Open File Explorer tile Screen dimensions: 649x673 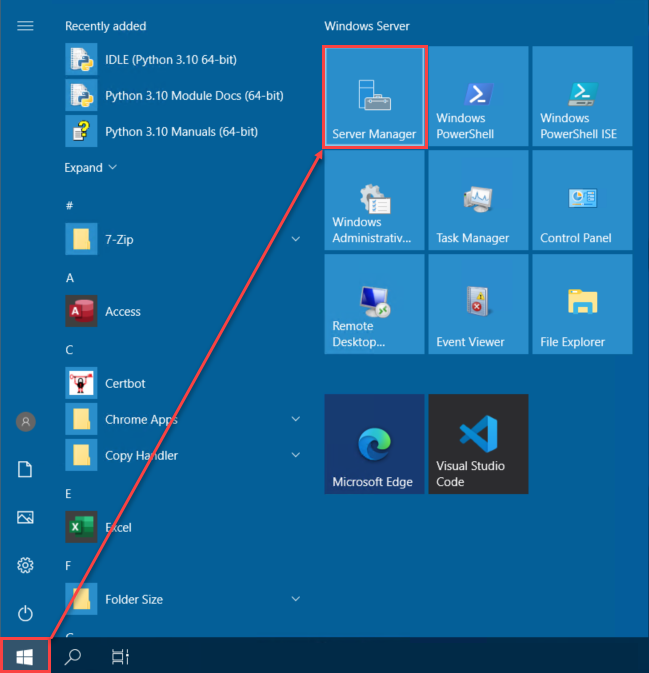pyautogui.click(x=582, y=304)
